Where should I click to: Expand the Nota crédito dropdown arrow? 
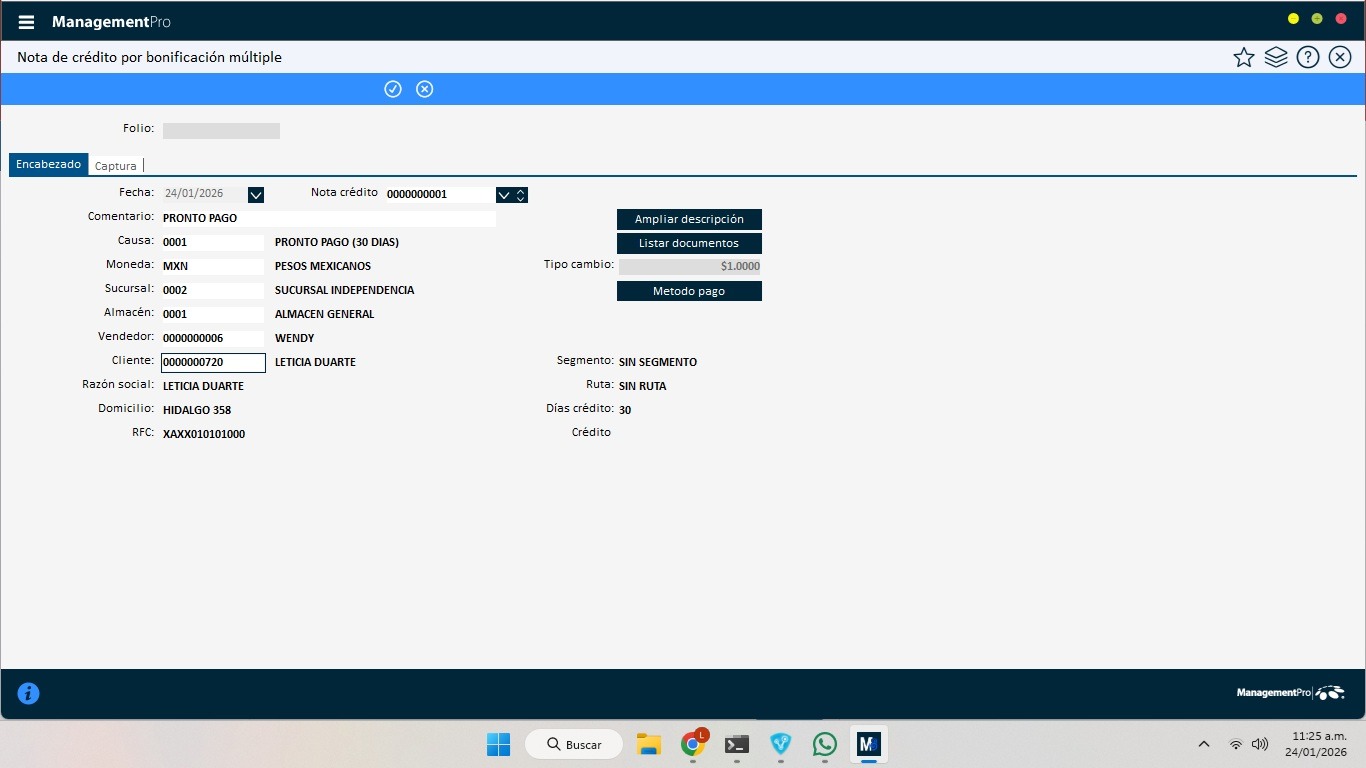[504, 195]
